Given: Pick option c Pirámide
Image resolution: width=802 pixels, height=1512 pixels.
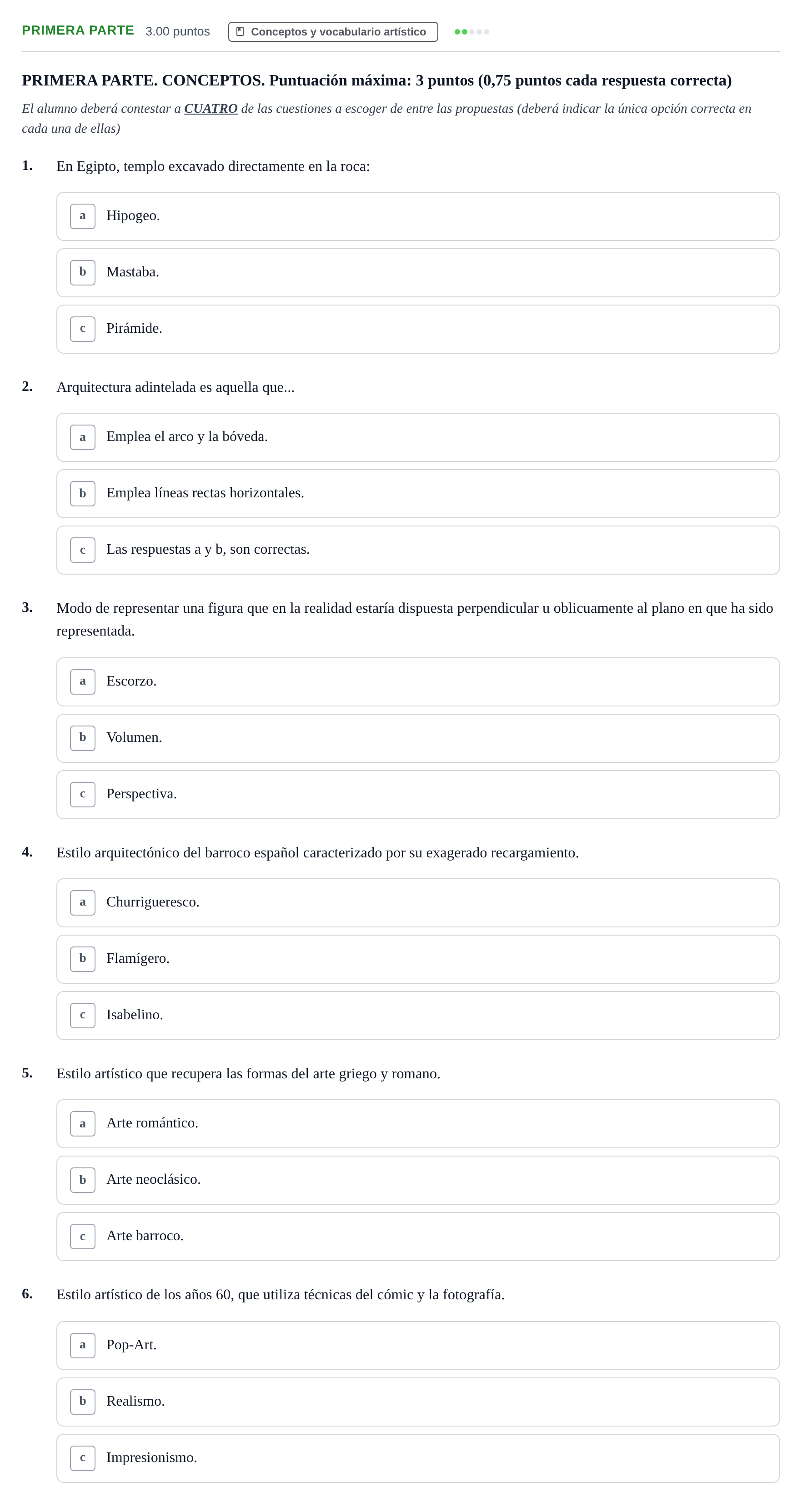Looking at the screenshot, I should point(418,329).
